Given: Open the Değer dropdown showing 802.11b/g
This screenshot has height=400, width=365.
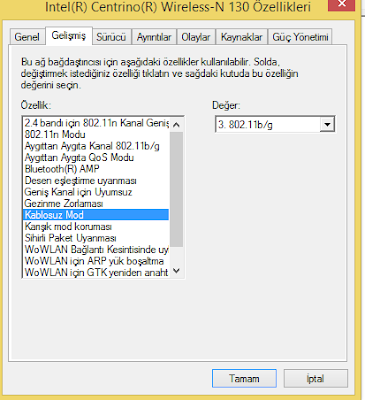Looking at the screenshot, I should 275,125.
